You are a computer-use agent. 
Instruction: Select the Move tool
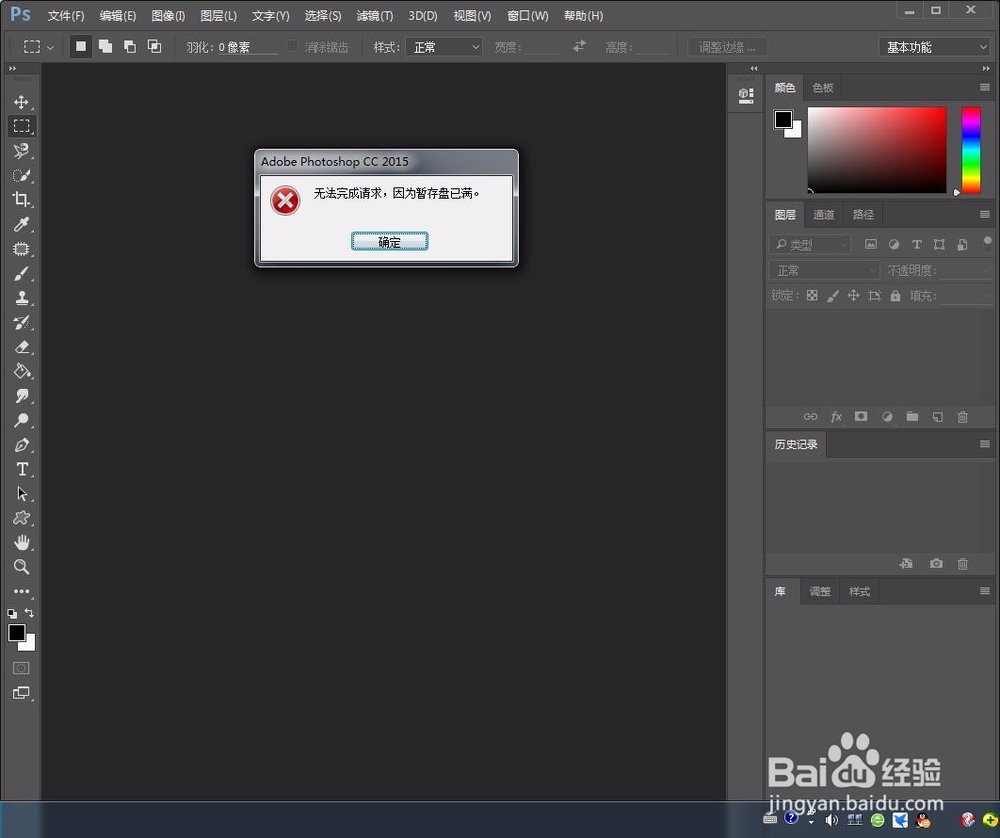pos(21,102)
